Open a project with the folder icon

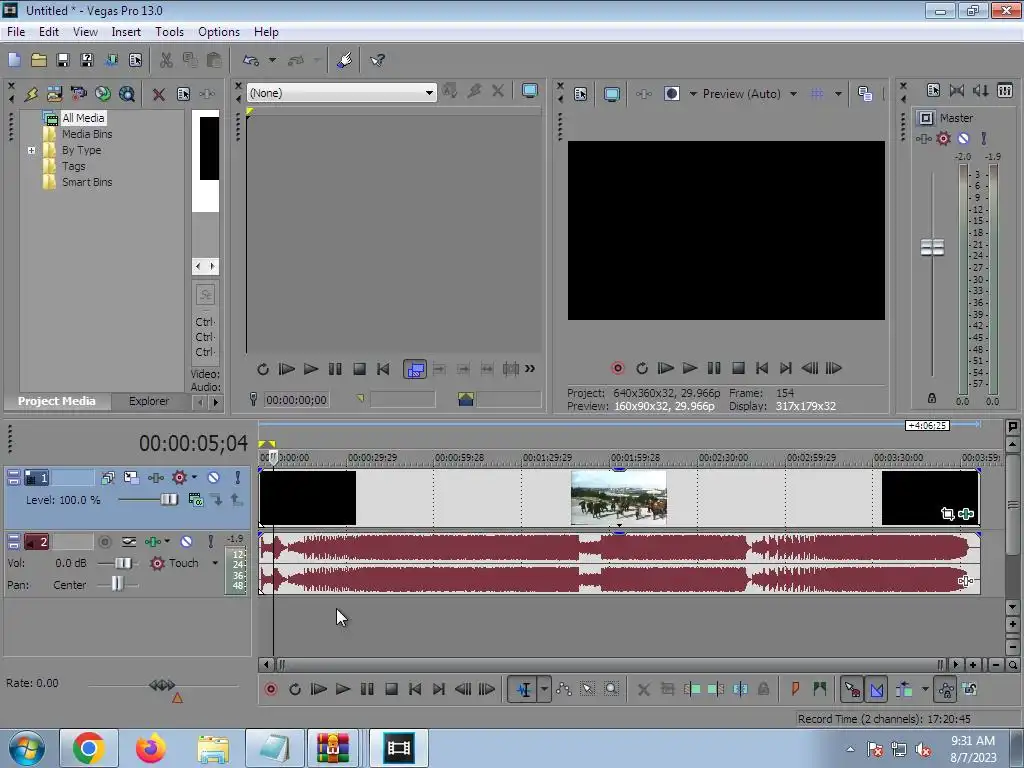[39, 60]
